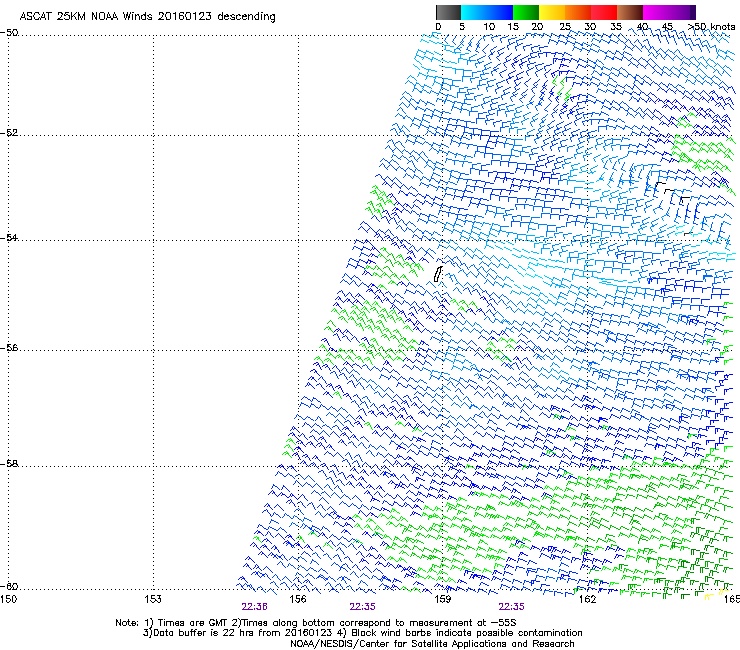Click latitude label -50
Image resolution: width=740 pixels, height=650 pixels.
[10, 33]
